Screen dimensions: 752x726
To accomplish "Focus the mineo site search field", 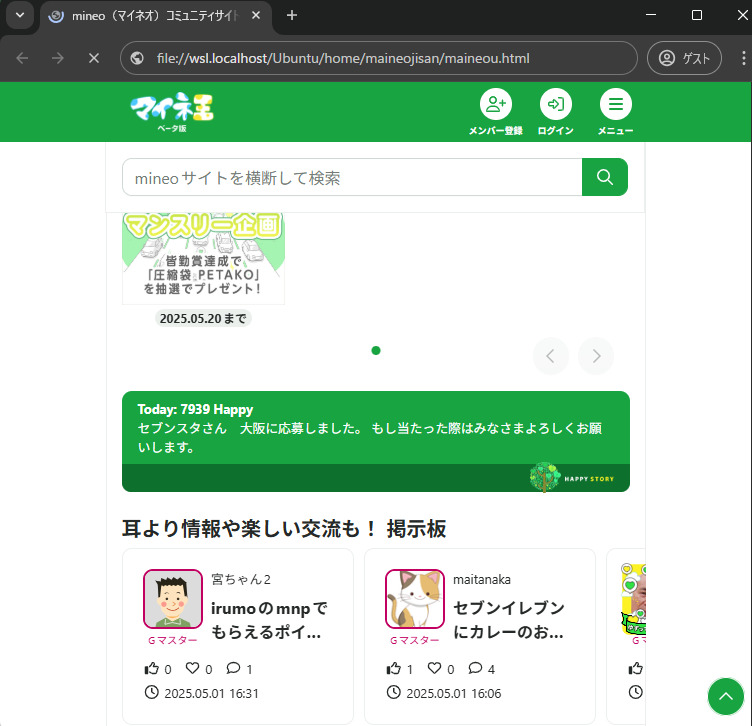I will coord(352,177).
